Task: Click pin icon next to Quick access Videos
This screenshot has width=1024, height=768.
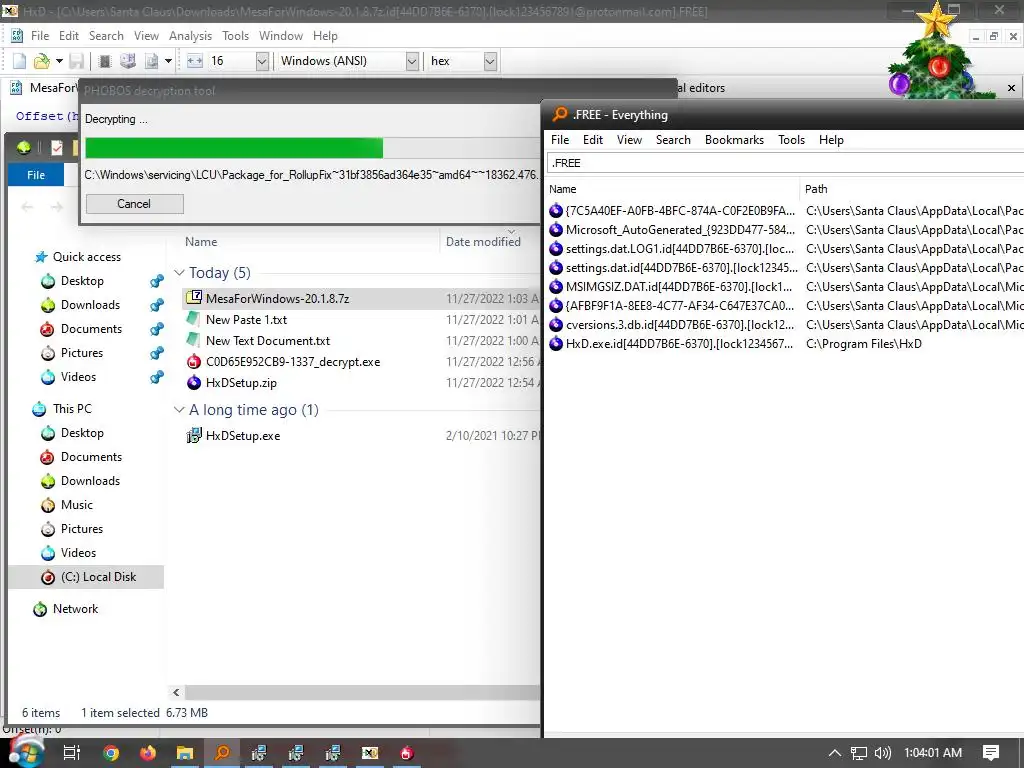Action: coord(156,377)
